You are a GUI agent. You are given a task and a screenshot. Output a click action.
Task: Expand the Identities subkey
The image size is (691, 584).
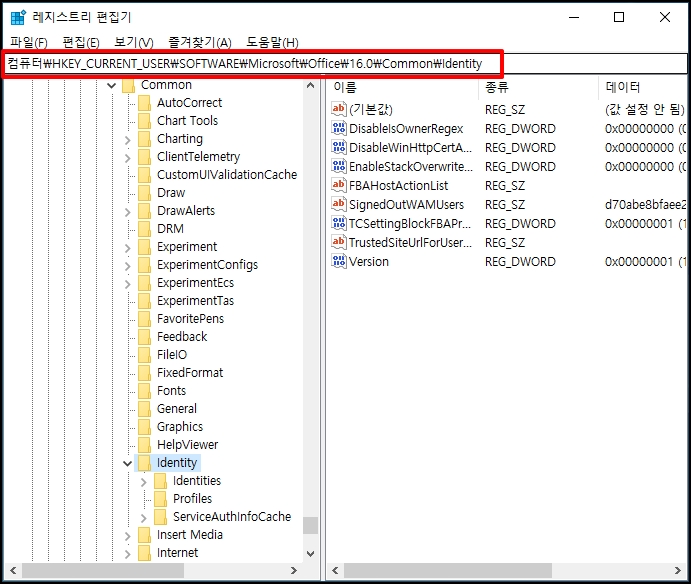(x=144, y=482)
